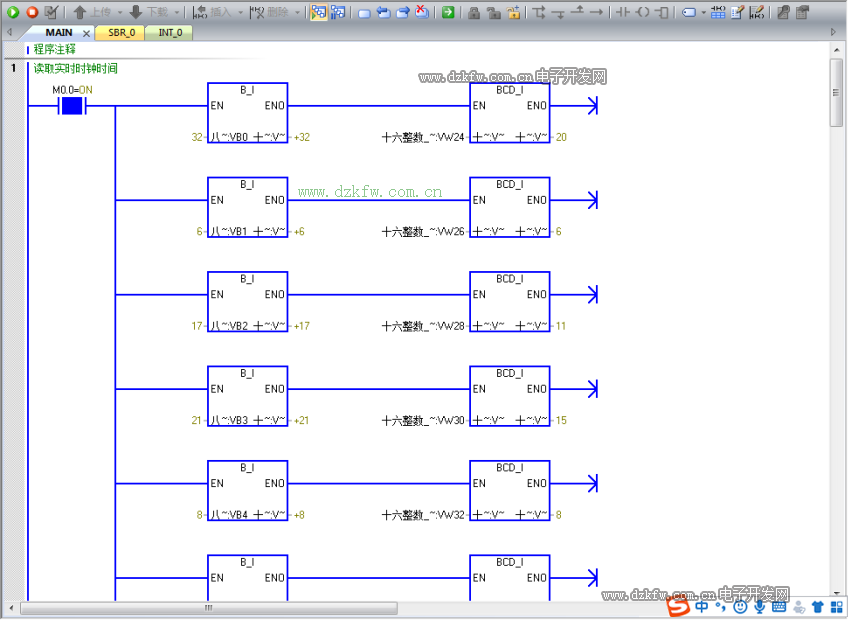Viewport: 848px width, 620px height.
Task: Click the red STOP button in toolbar
Action: coord(32,12)
